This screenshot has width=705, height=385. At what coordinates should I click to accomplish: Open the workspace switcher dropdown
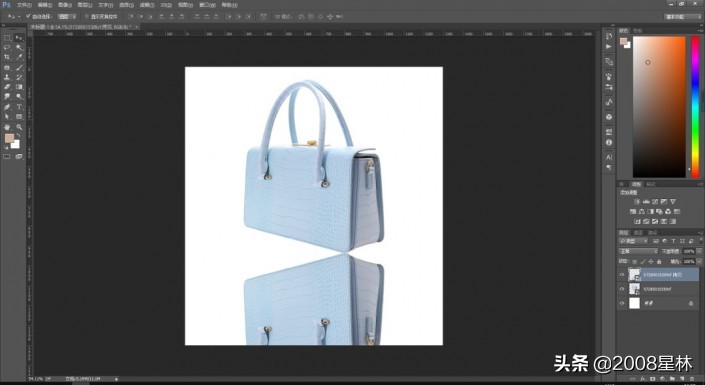(x=683, y=17)
